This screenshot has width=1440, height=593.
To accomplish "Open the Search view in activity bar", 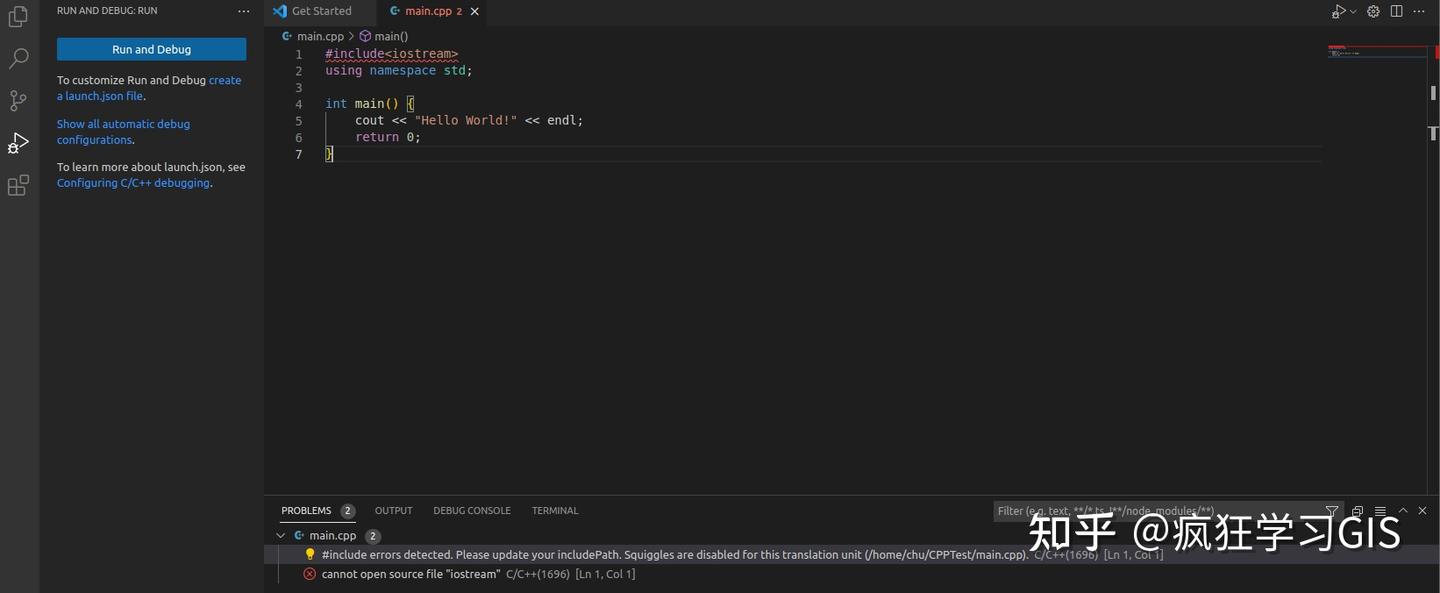I will click(x=18, y=59).
